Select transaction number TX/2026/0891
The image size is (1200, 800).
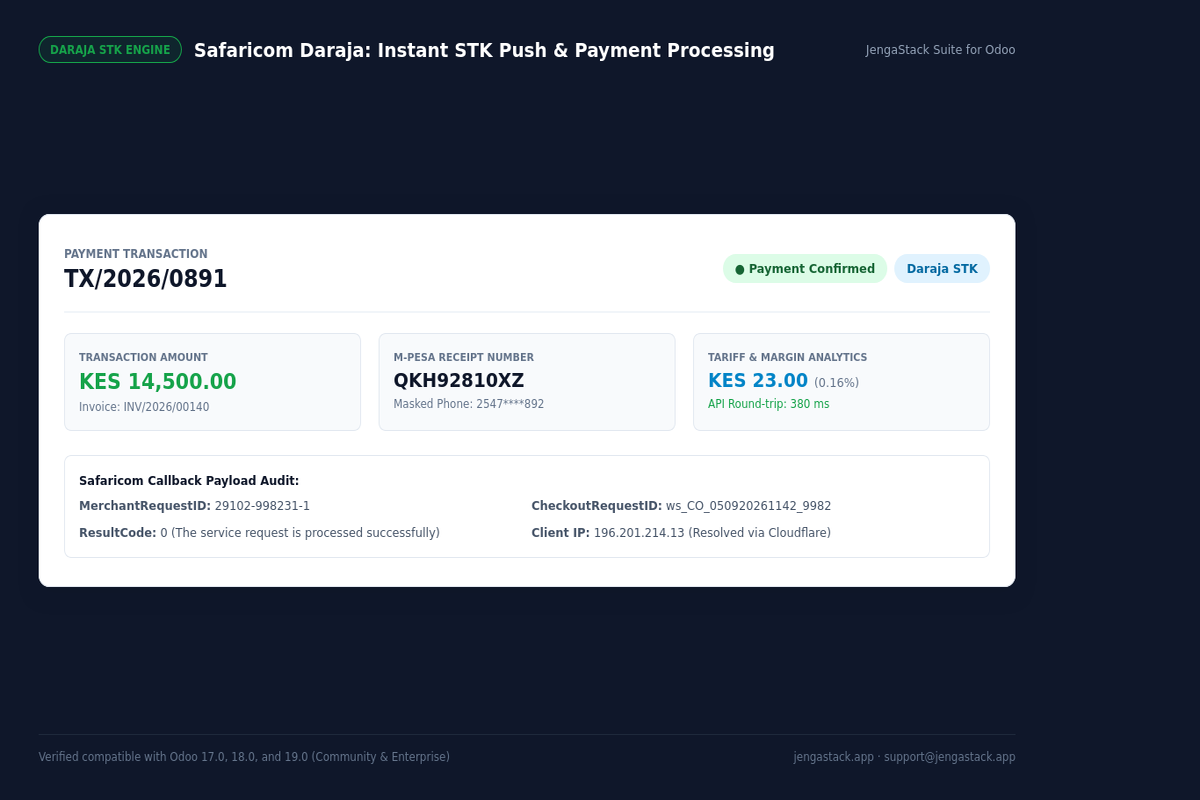coord(146,279)
